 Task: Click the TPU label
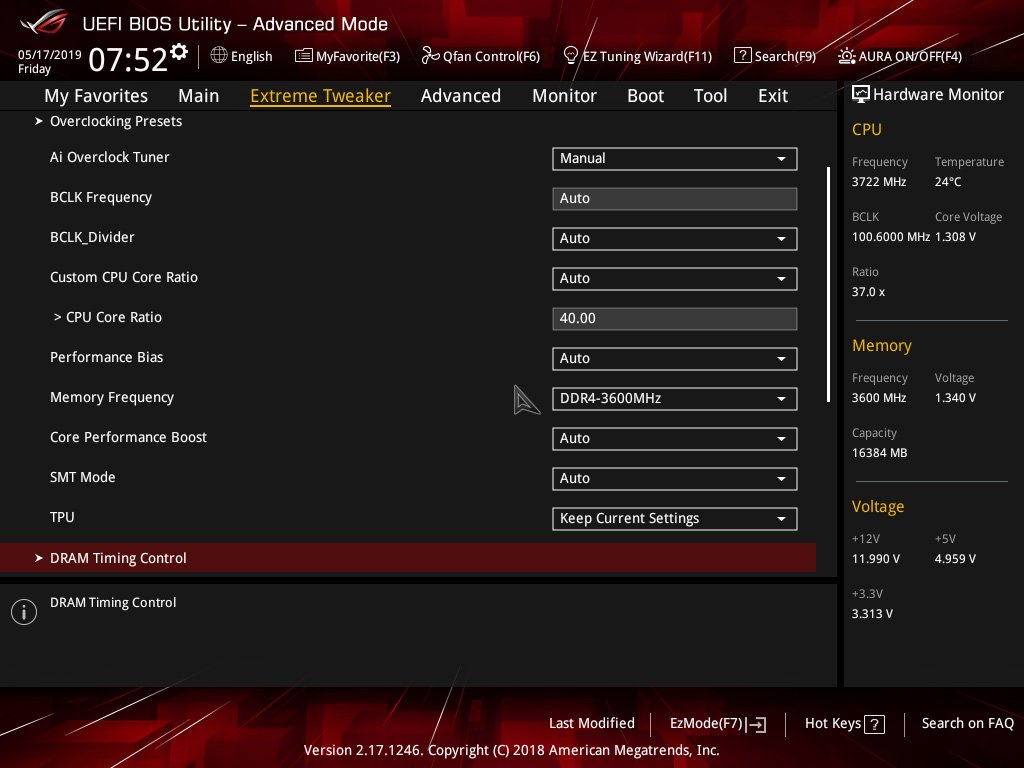click(x=62, y=517)
